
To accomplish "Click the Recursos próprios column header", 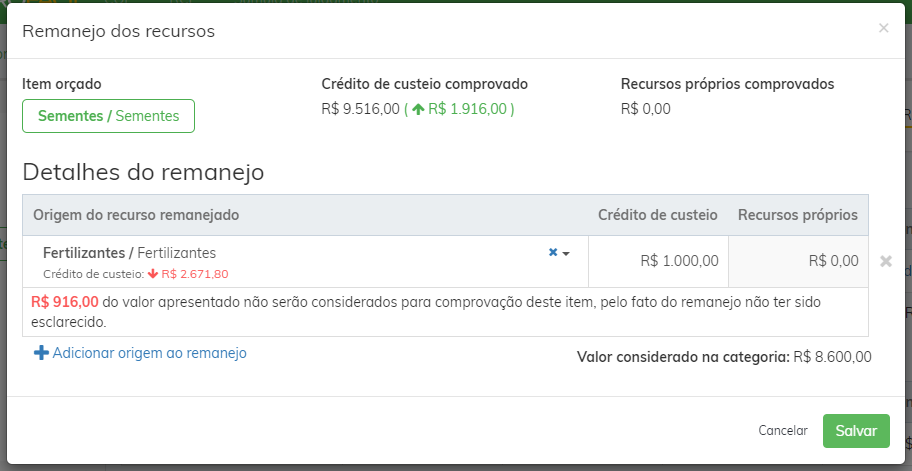I will 798,215.
